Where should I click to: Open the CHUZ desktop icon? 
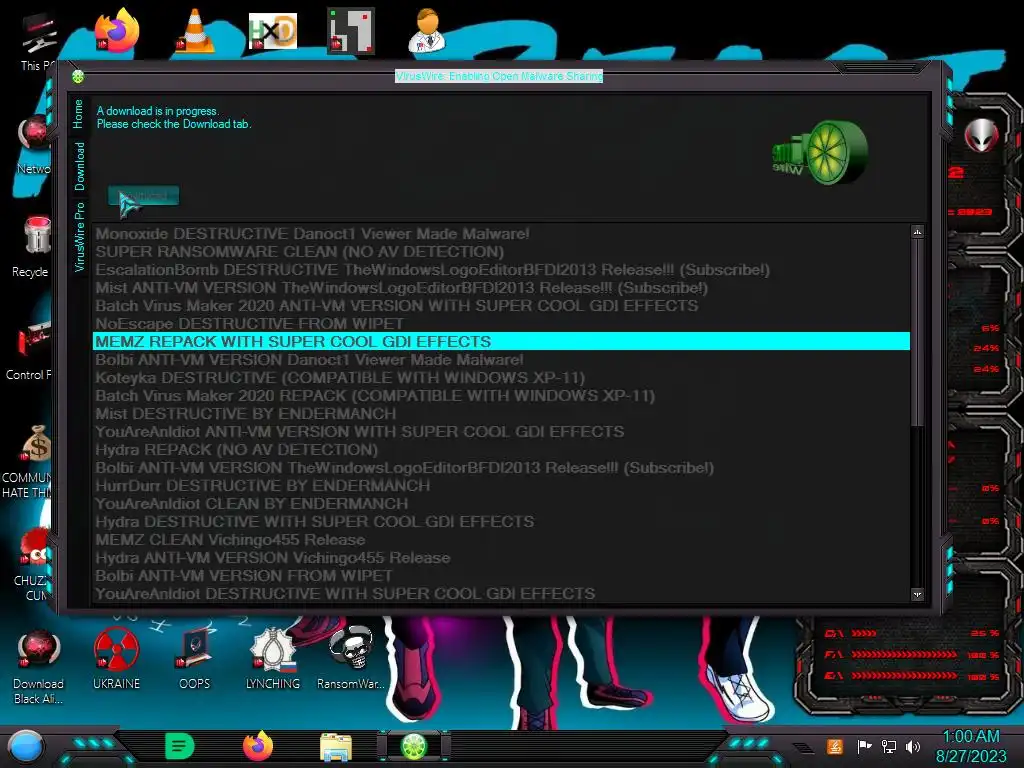(x=31, y=565)
